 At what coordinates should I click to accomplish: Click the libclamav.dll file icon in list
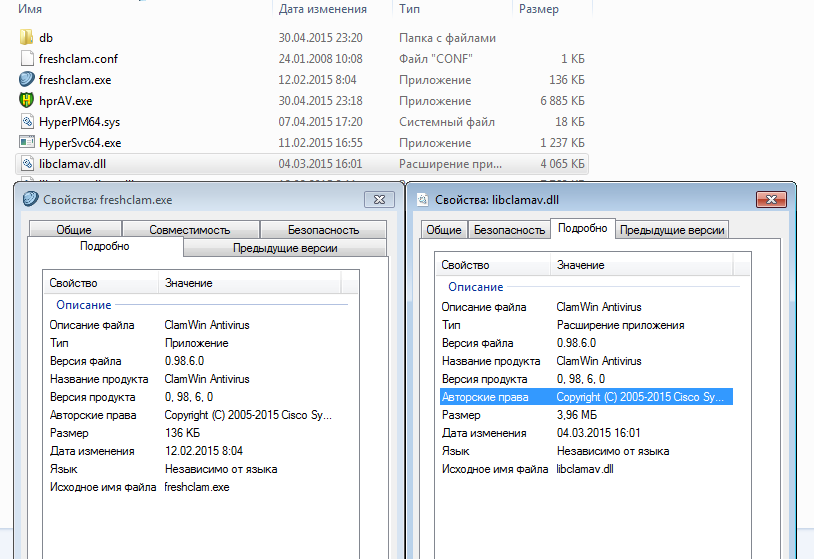click(x=27, y=163)
